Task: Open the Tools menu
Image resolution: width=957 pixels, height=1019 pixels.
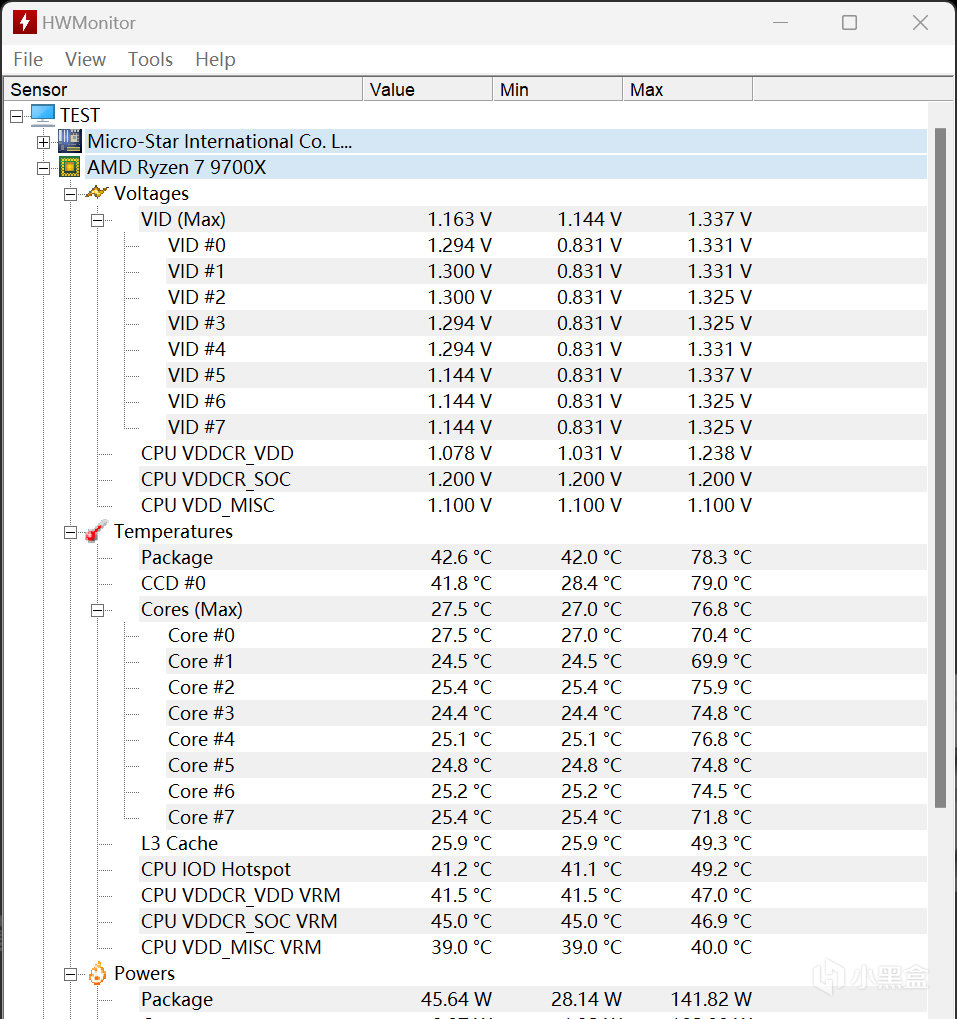Action: (150, 59)
